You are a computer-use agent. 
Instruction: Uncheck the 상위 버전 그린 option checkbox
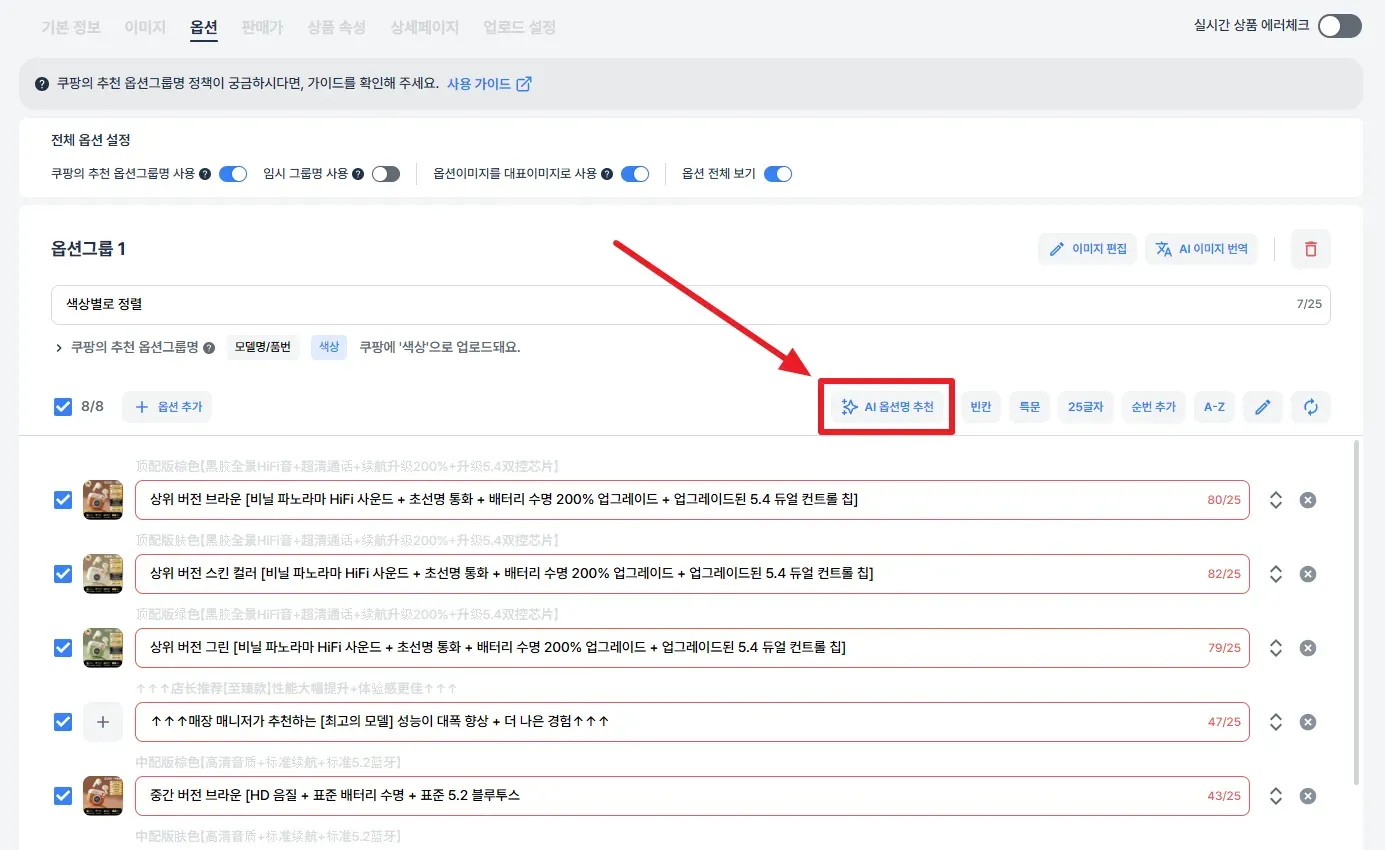[x=63, y=648]
